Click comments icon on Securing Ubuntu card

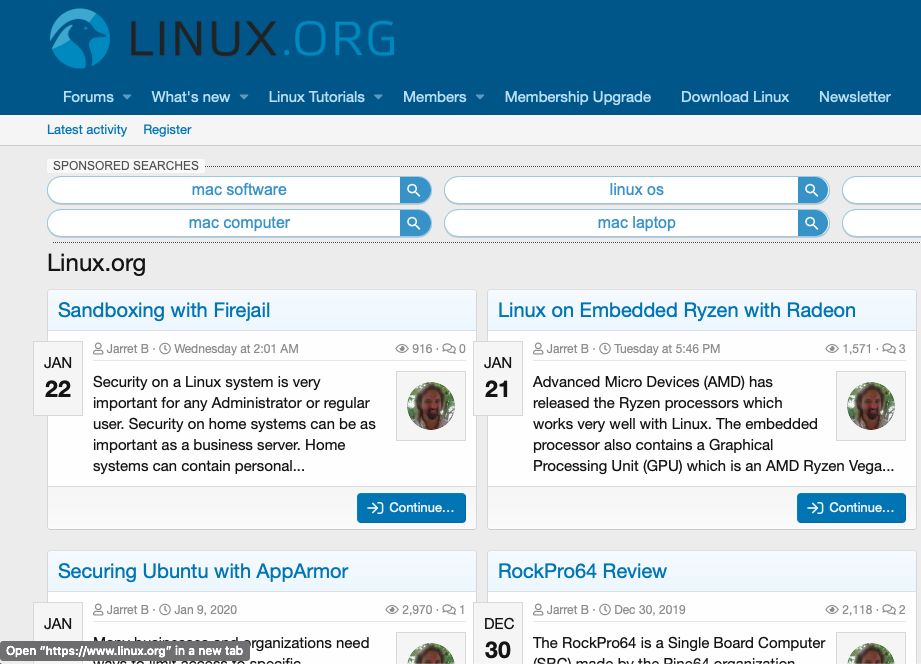click(449, 610)
